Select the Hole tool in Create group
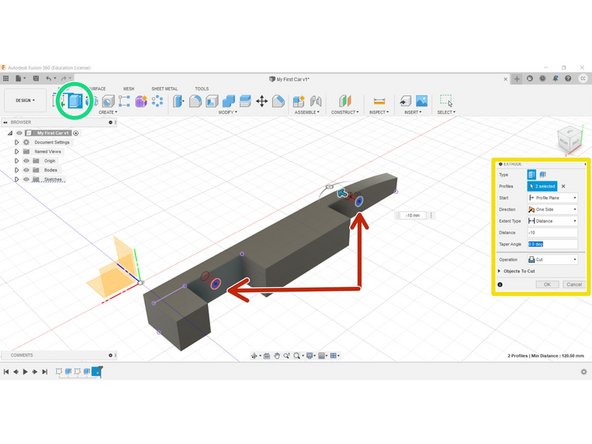 click(108, 101)
